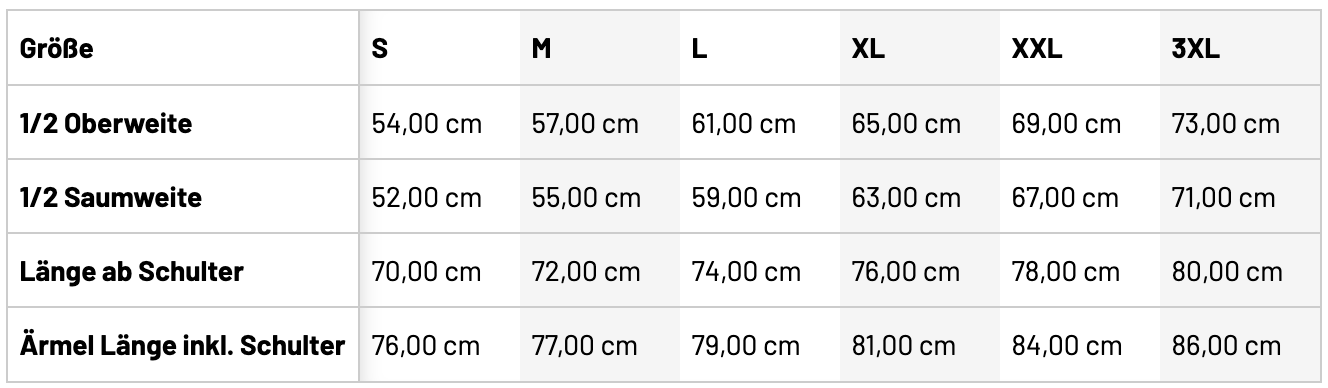
Task: Click the 80,00 cm length value
Action: point(1226,272)
